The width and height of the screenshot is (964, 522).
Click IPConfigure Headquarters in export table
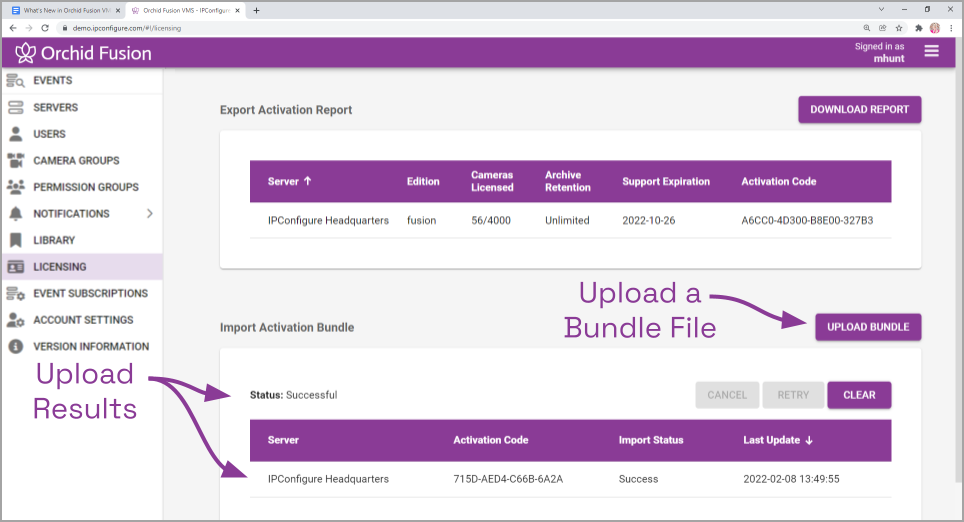tap(328, 220)
